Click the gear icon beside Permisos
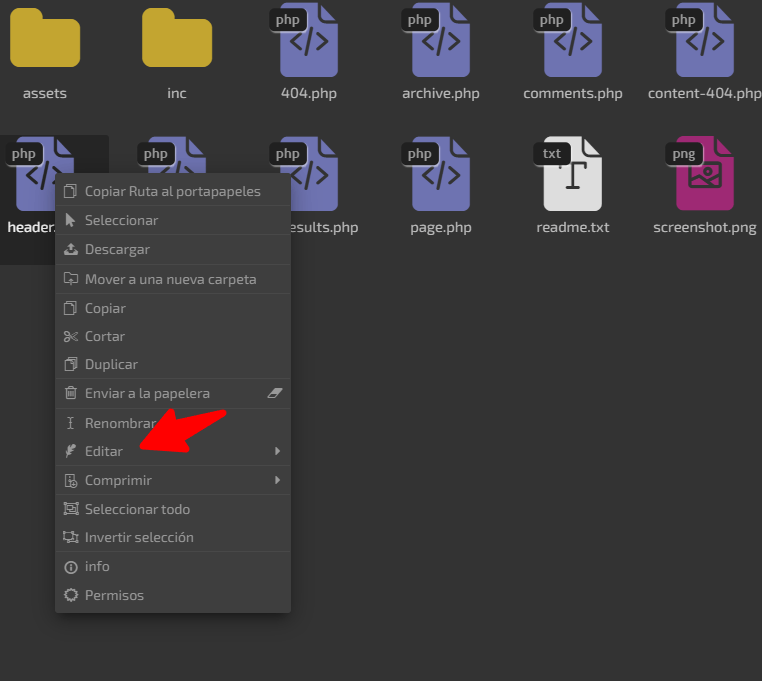 point(71,595)
